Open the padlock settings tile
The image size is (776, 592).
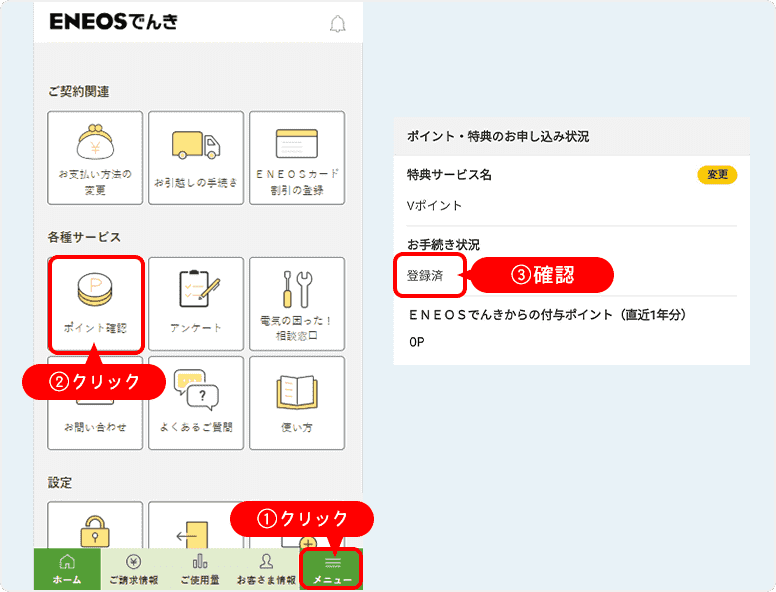[x=95, y=525]
